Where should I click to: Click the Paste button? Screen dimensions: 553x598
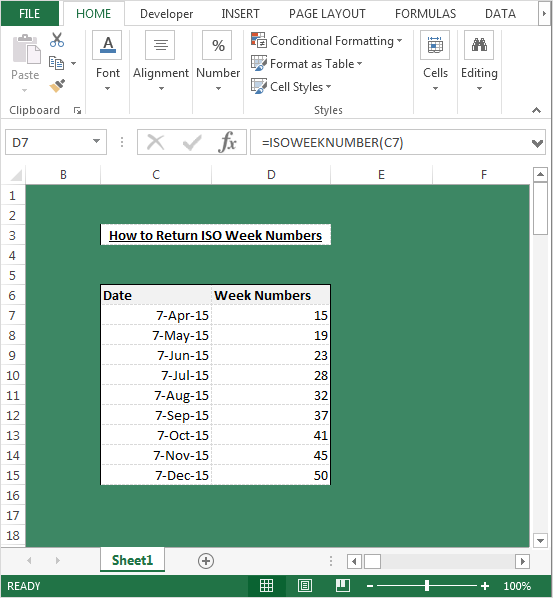tap(25, 63)
